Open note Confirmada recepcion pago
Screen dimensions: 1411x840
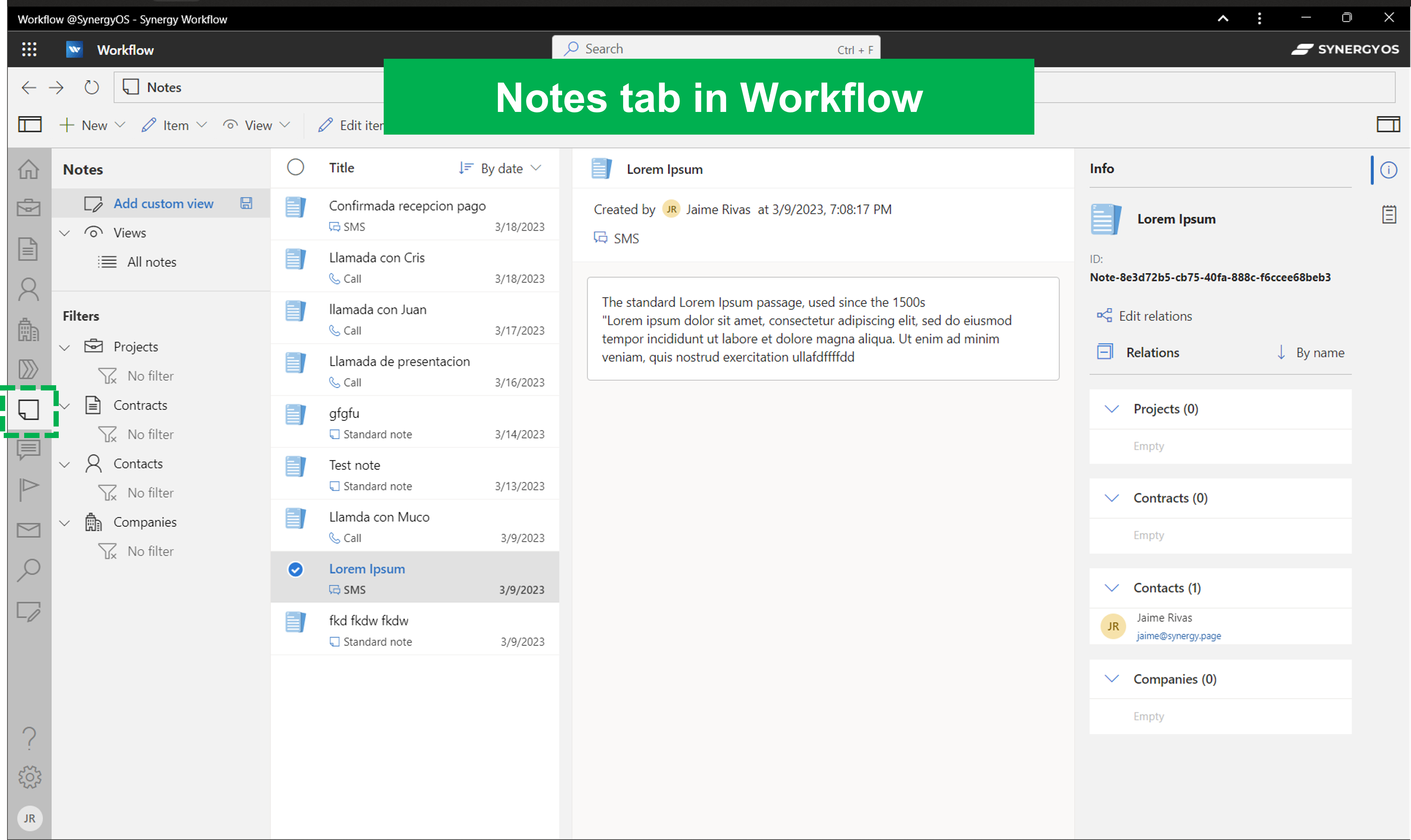tap(414, 215)
